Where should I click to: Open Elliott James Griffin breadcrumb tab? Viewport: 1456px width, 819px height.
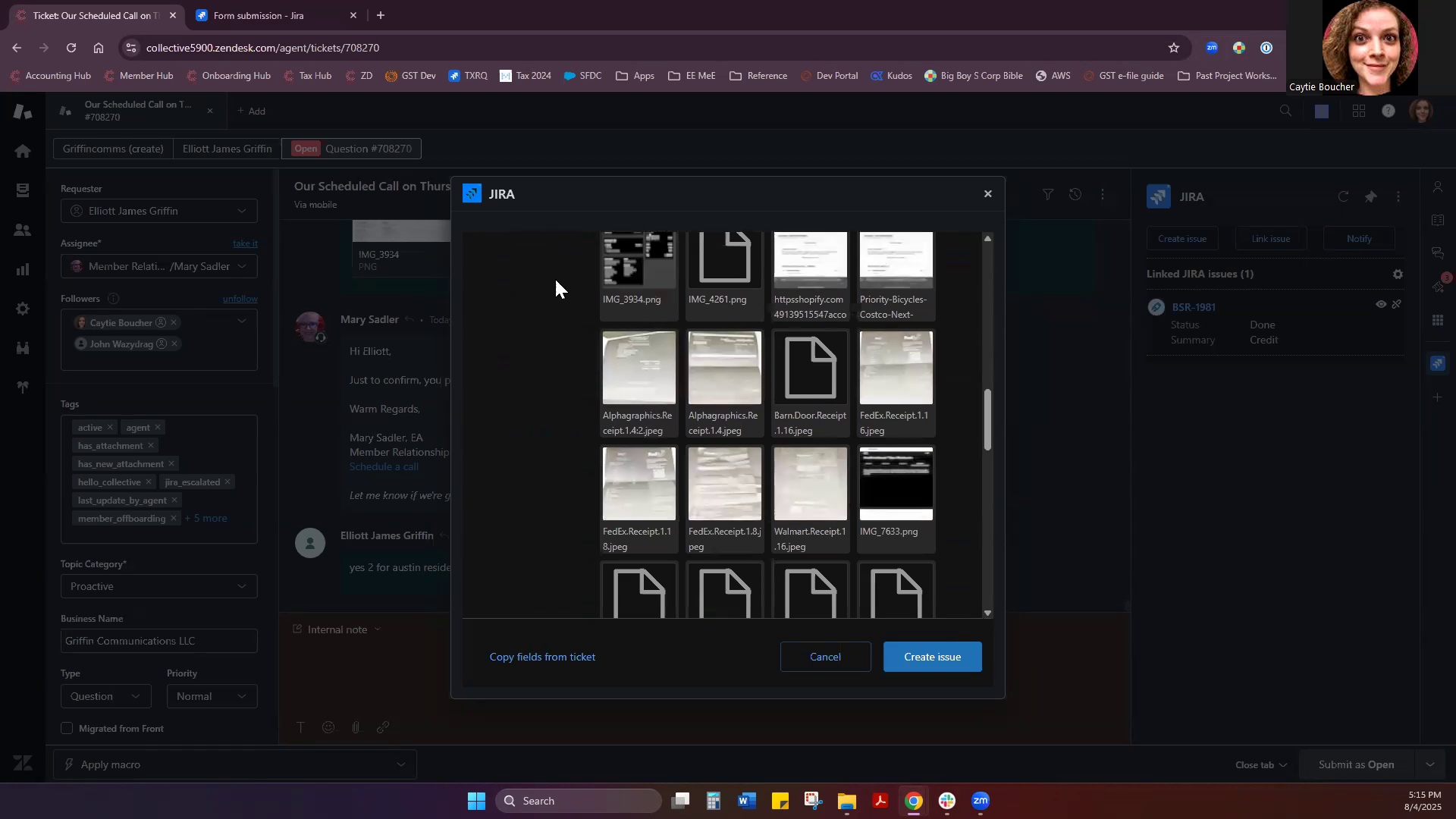pos(227,149)
